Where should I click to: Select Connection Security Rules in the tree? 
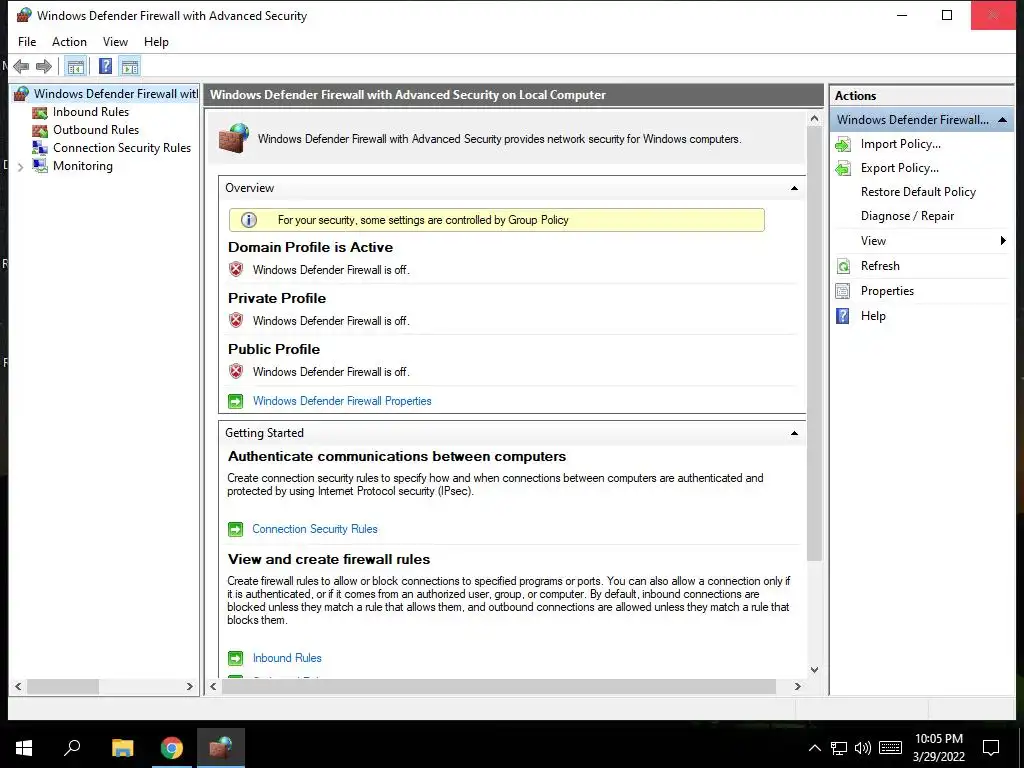point(122,148)
